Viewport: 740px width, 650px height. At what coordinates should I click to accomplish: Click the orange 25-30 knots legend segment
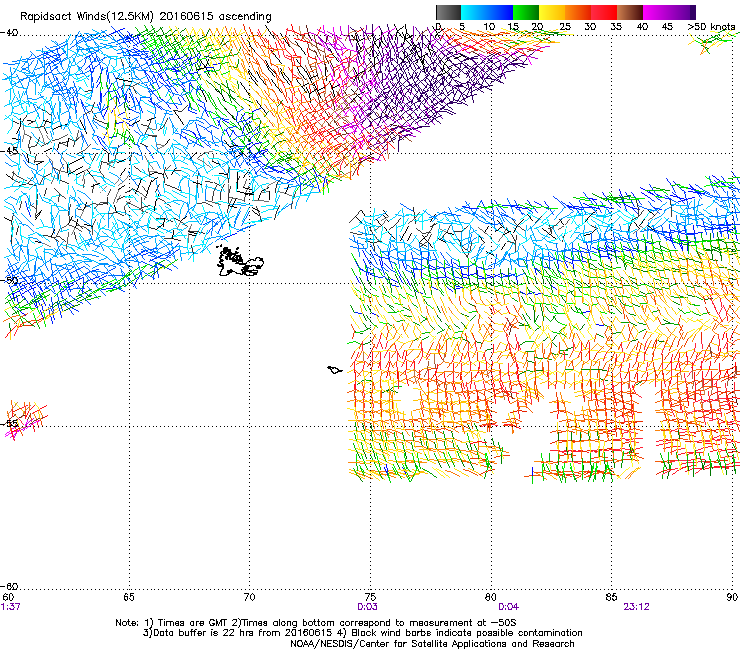pos(578,12)
